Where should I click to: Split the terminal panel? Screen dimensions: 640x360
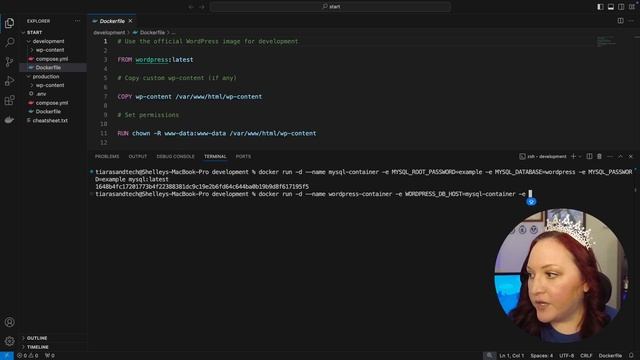click(x=589, y=156)
